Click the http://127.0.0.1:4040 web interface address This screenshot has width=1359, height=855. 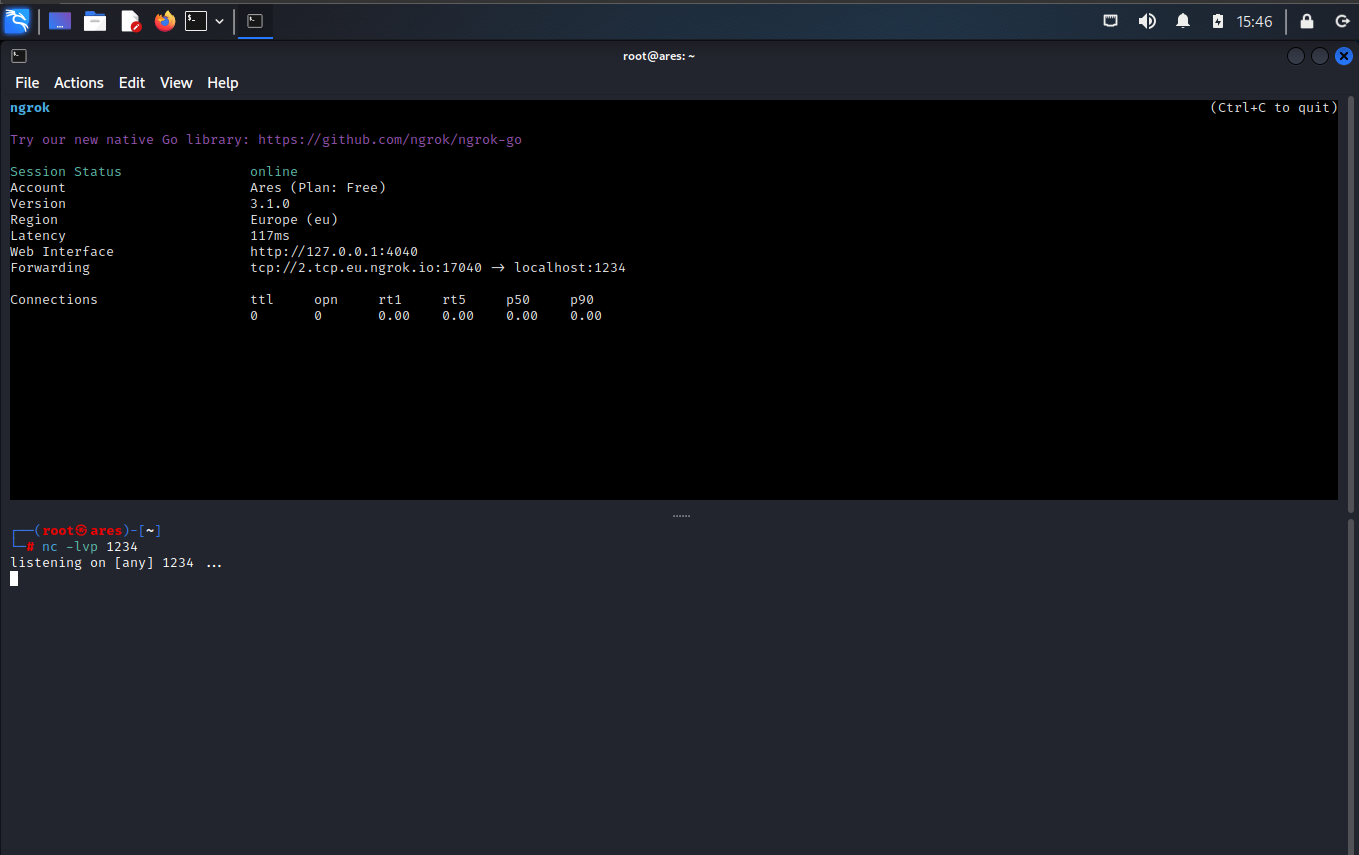pos(334,252)
